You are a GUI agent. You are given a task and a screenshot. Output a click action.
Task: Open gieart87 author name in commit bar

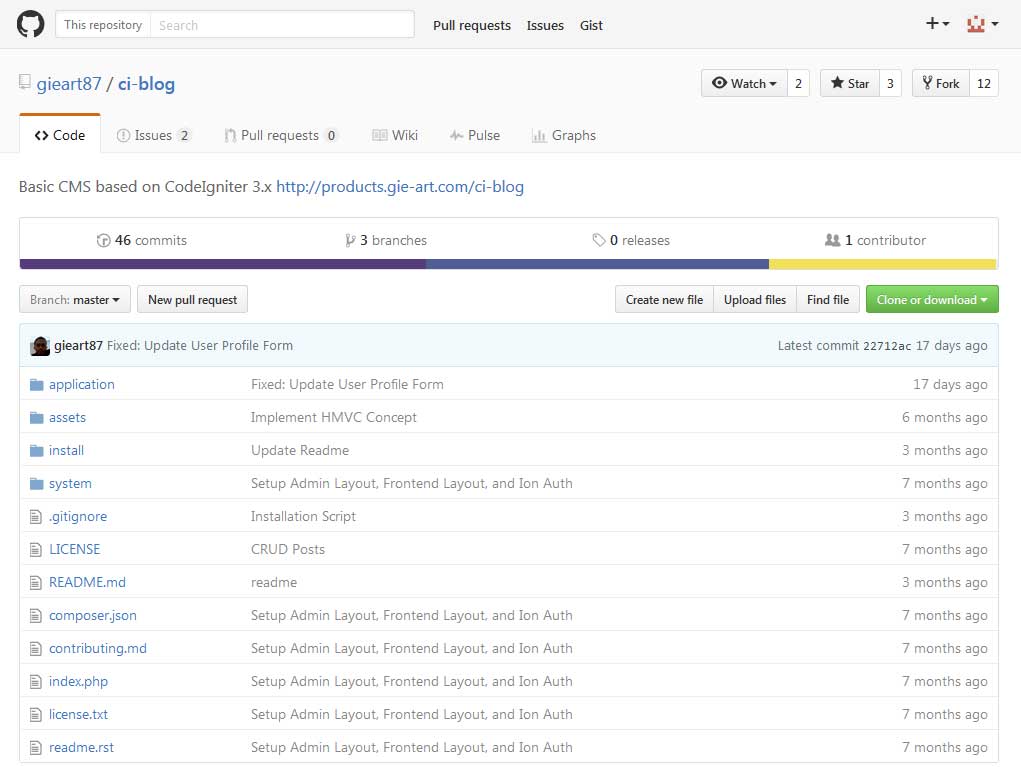pos(78,346)
